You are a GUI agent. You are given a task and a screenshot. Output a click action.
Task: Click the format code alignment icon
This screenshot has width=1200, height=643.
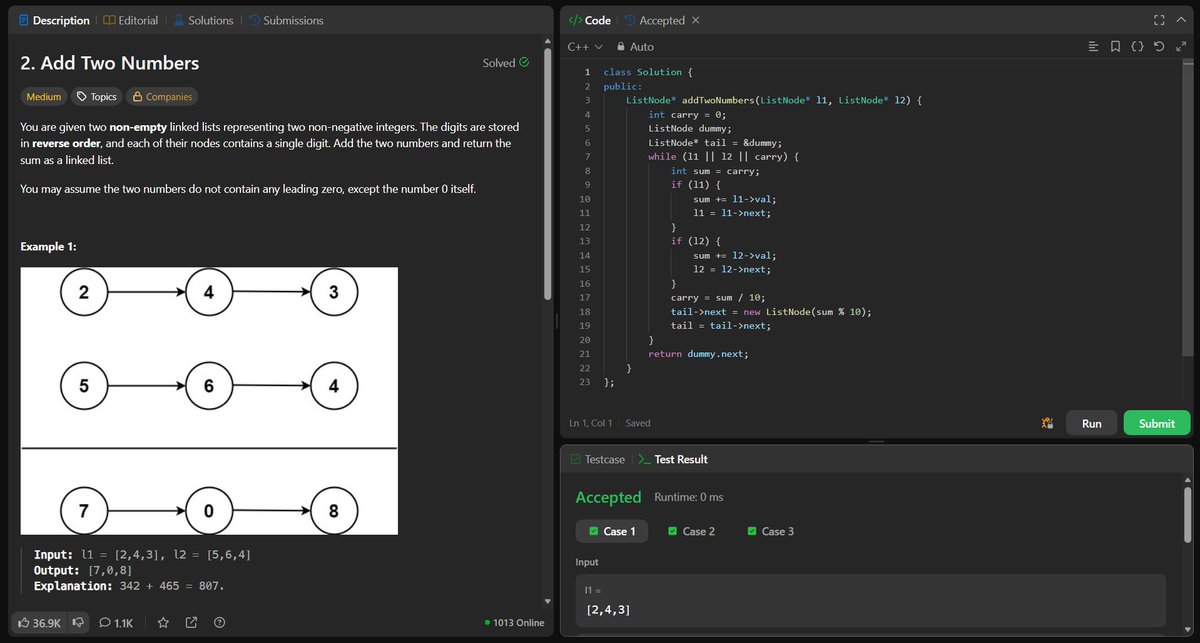pyautogui.click(x=1093, y=46)
